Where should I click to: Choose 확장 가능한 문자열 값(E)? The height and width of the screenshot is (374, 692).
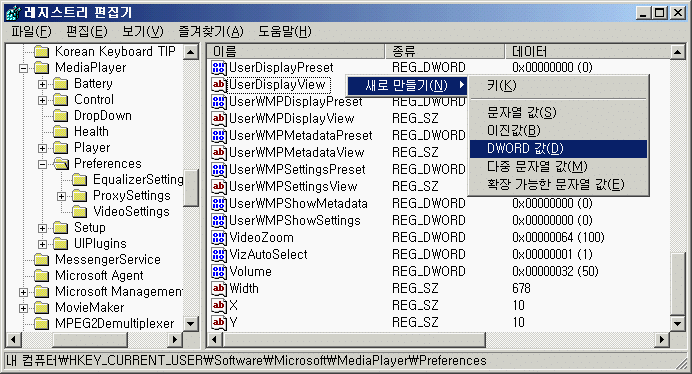(558, 185)
